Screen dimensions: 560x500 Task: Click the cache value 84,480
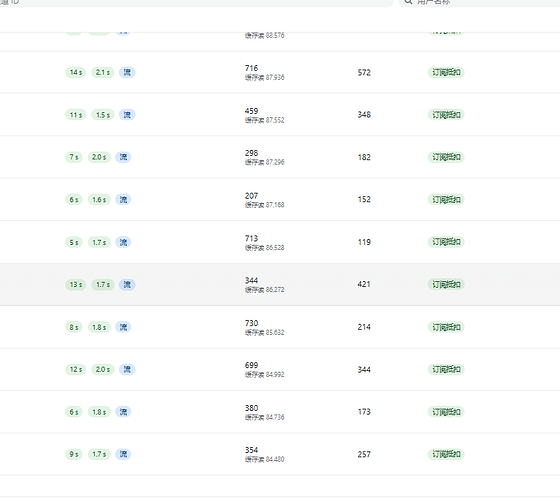tap(275, 459)
